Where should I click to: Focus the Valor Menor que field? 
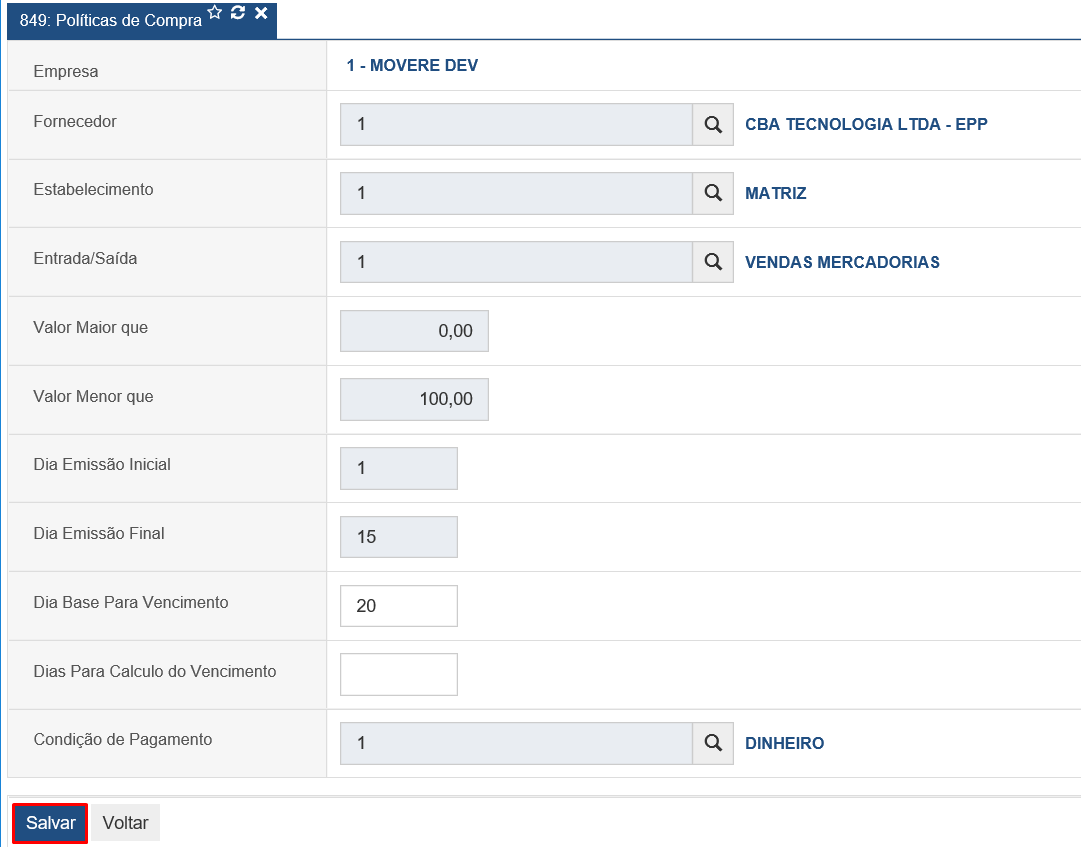(414, 399)
